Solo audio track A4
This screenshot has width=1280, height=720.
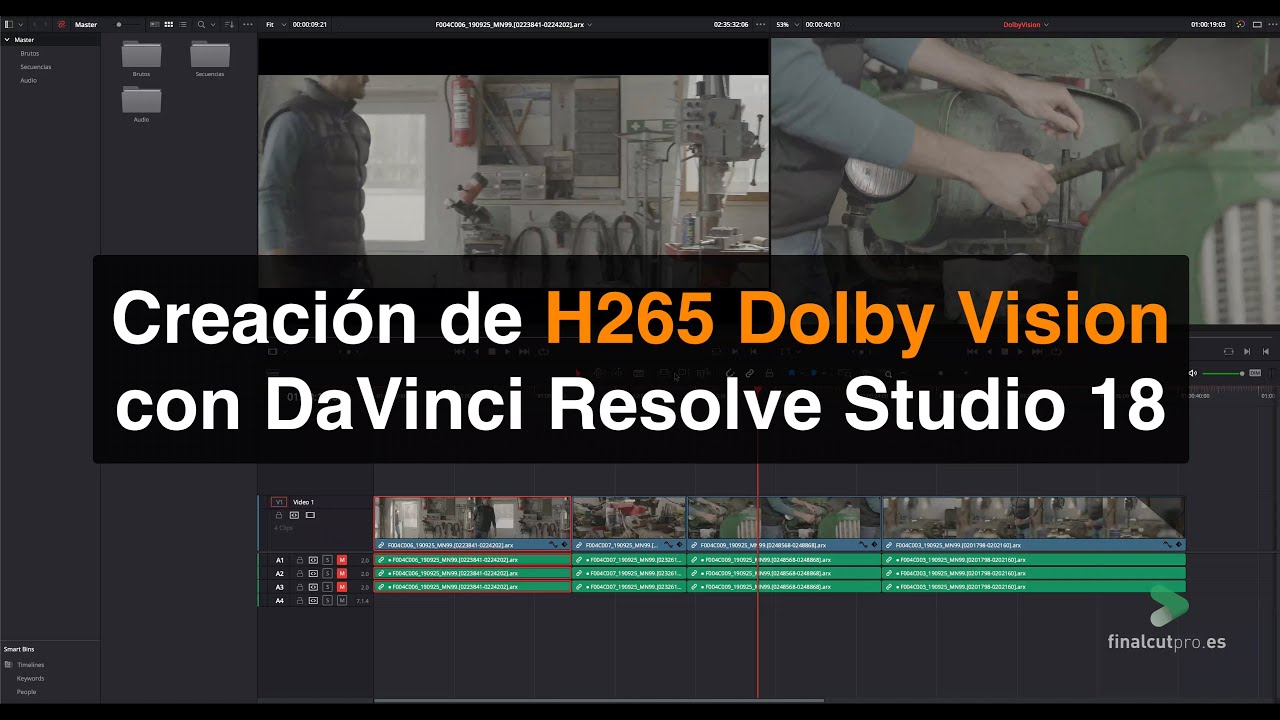point(327,601)
